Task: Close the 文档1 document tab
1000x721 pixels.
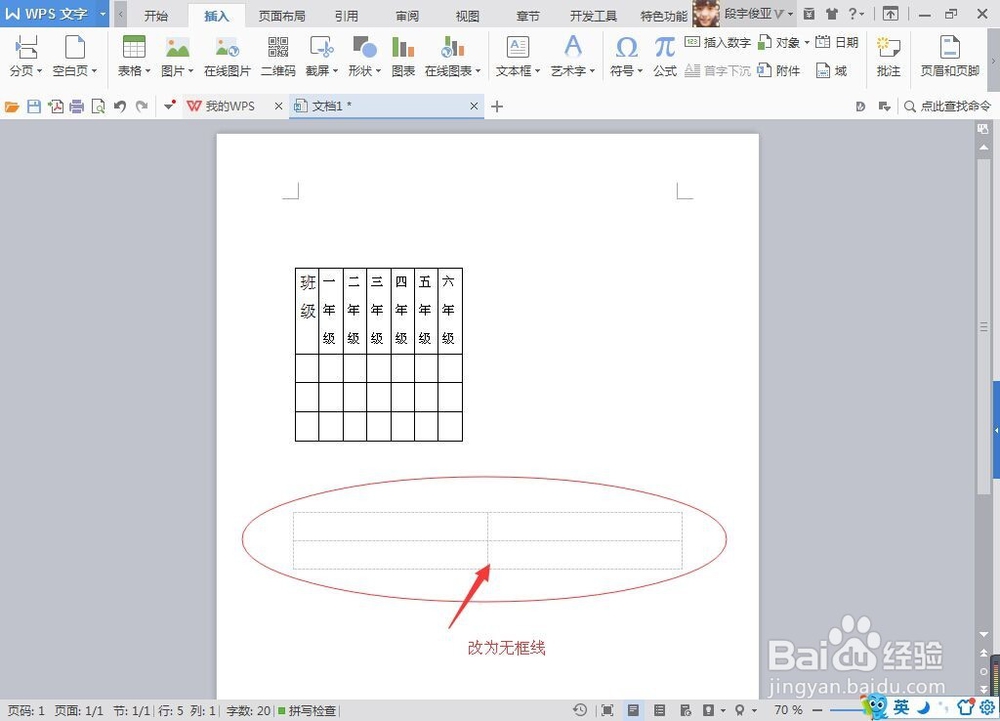Action: [x=474, y=106]
